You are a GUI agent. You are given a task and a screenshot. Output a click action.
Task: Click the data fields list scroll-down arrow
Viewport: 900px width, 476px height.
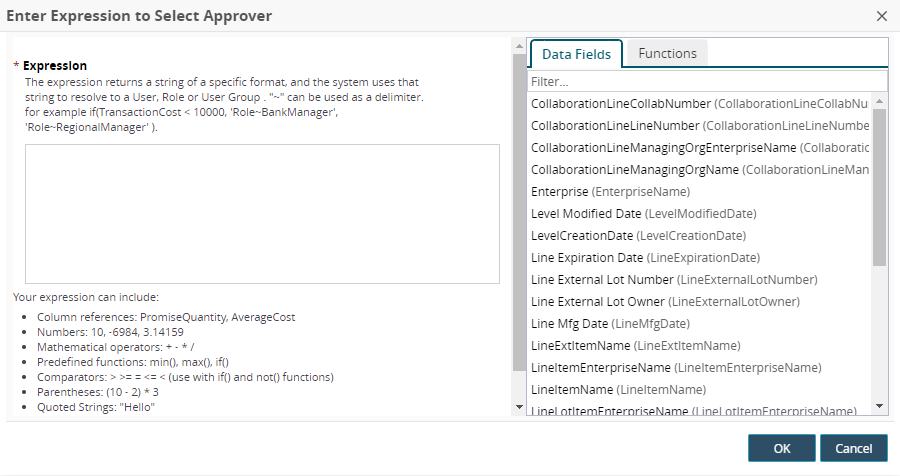(880, 406)
